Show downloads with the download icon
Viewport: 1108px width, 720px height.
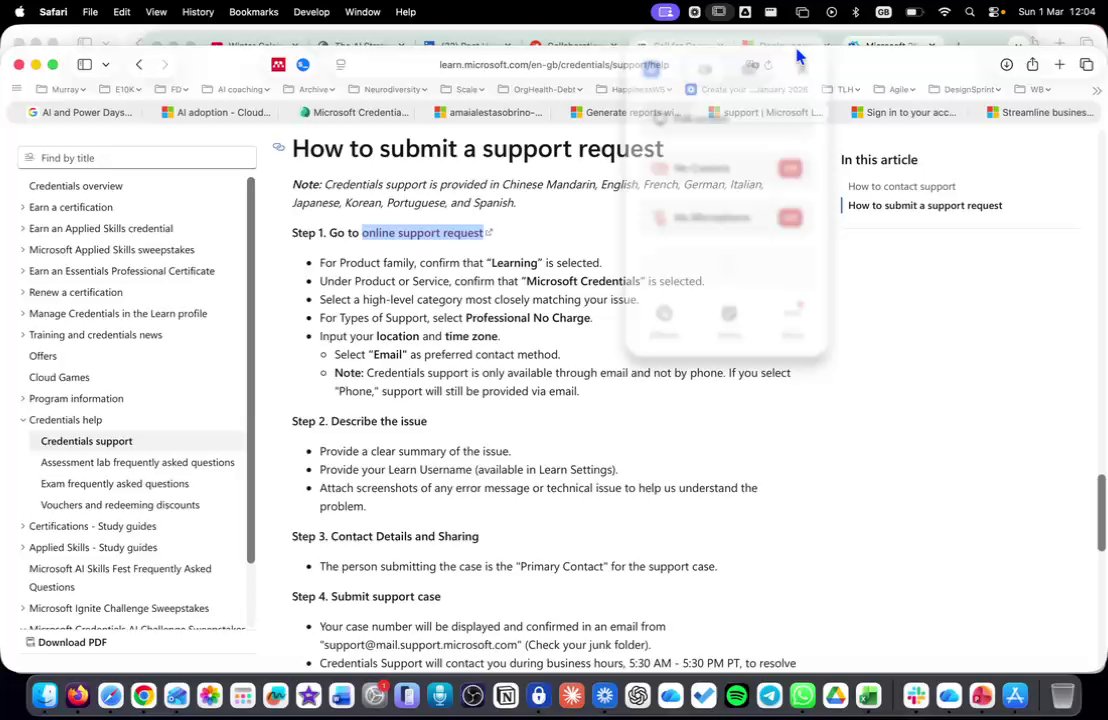[x=1006, y=64]
